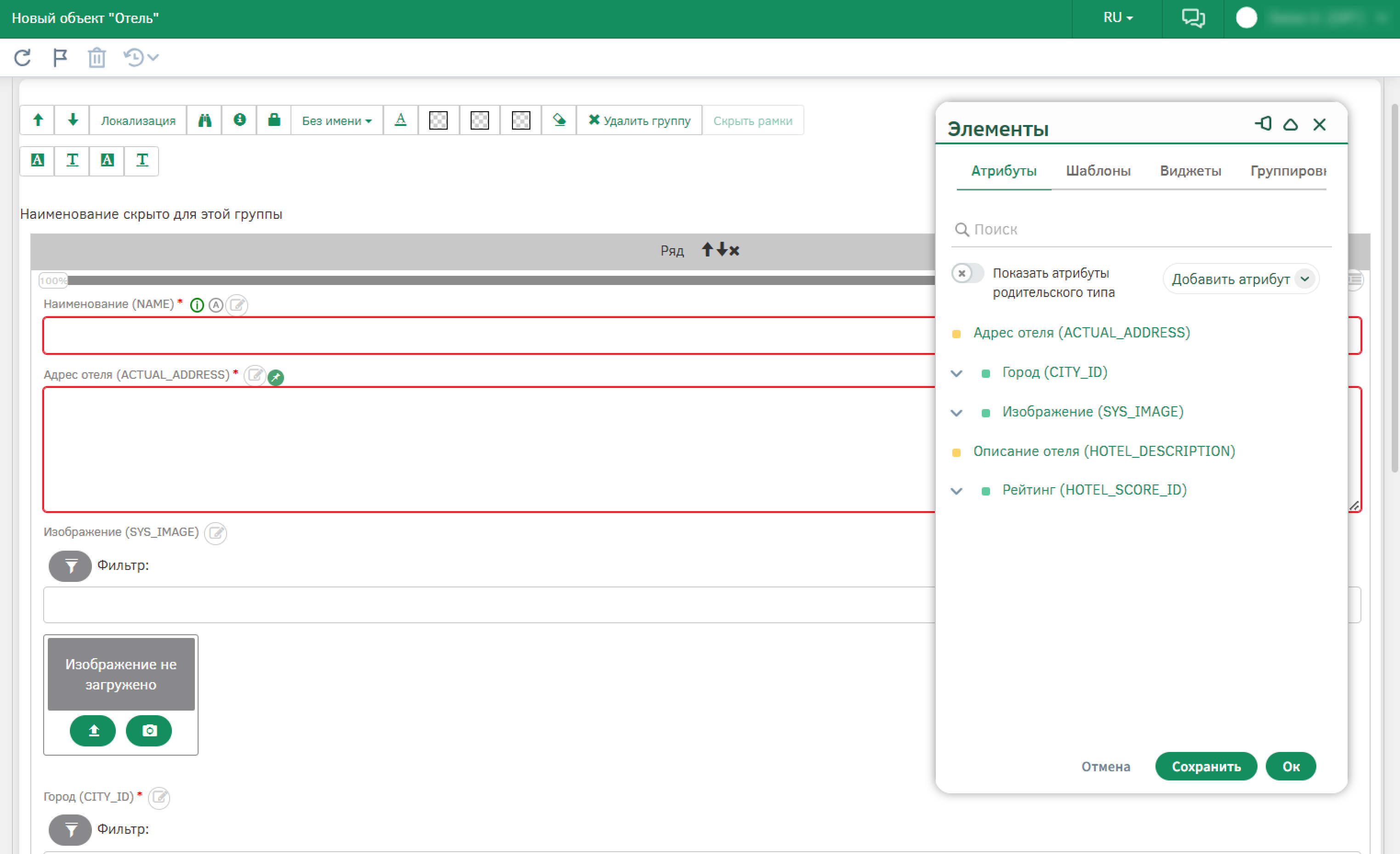Click the Поиск search field in Элементы
Image resolution: width=1400 pixels, height=854 pixels.
click(1142, 229)
